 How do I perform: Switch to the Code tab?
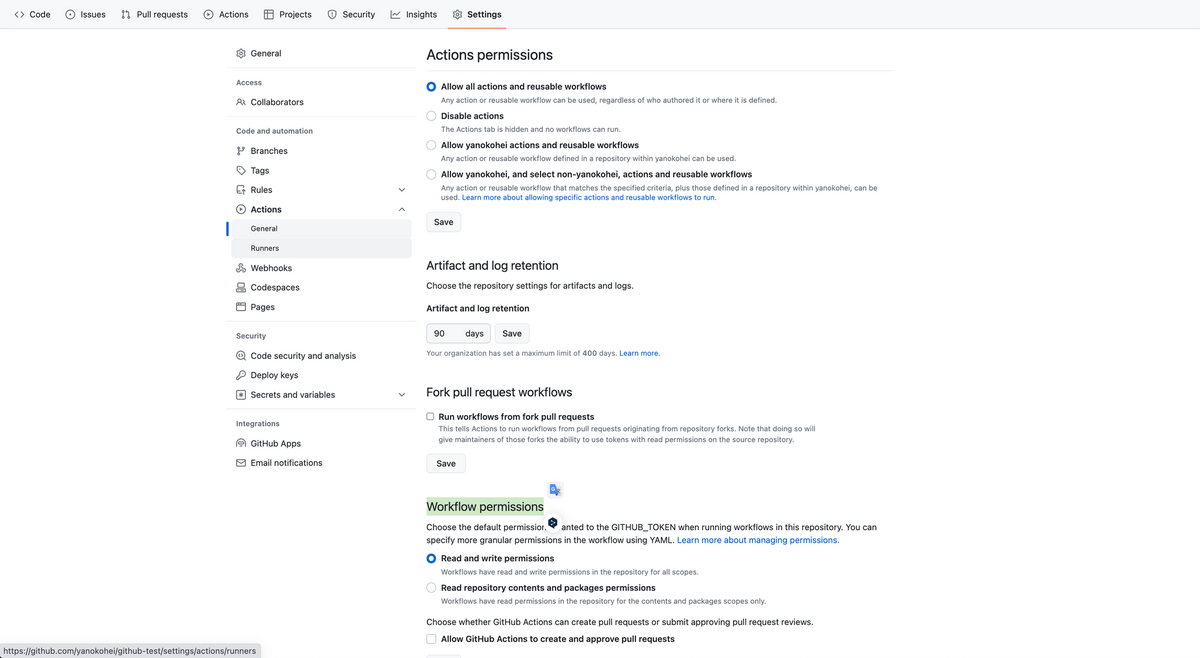pos(32,14)
